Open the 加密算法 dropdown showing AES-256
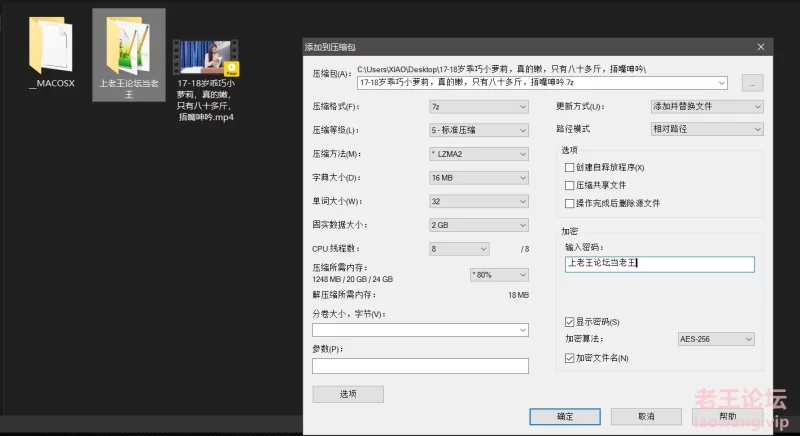Image resolution: width=800 pixels, height=436 pixels. 716,339
